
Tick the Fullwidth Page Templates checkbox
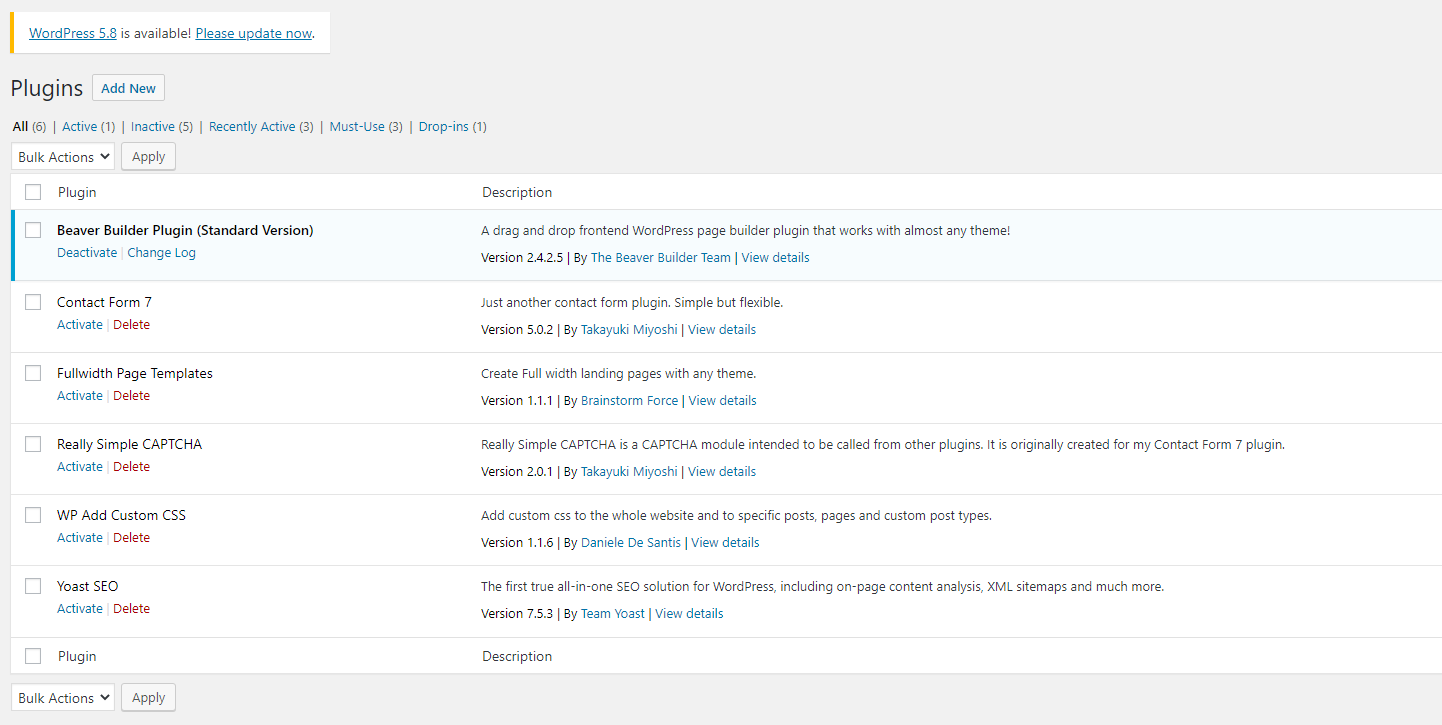(33, 373)
